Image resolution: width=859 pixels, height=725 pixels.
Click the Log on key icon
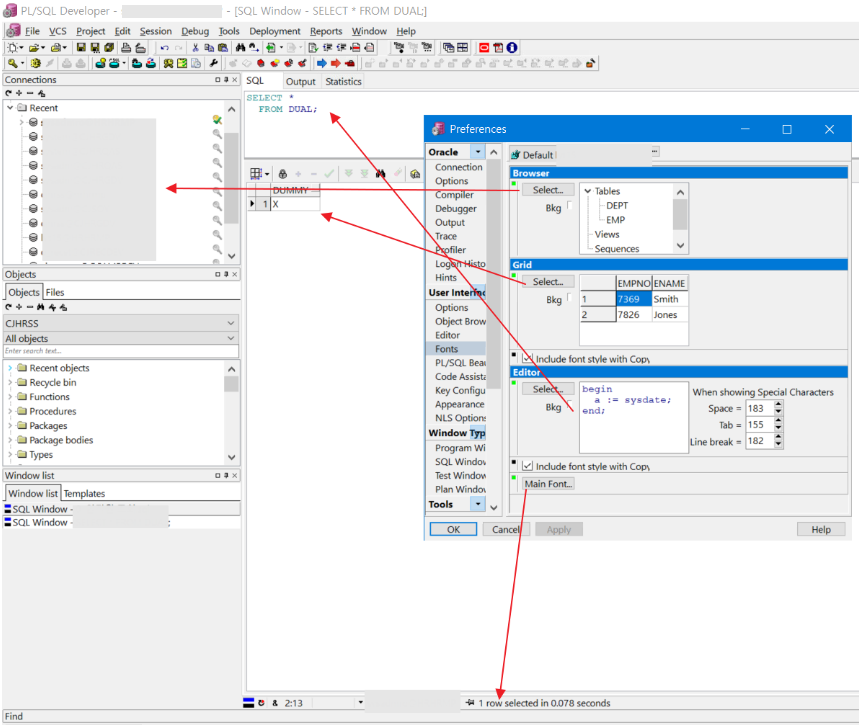coord(12,64)
